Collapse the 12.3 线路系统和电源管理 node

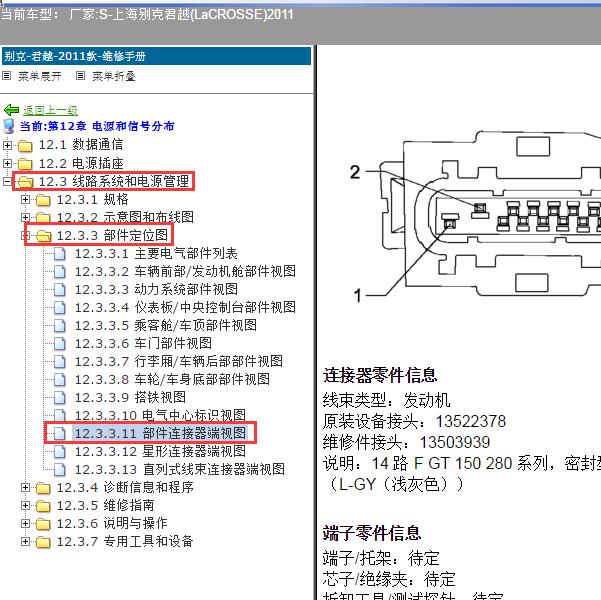click(7, 181)
